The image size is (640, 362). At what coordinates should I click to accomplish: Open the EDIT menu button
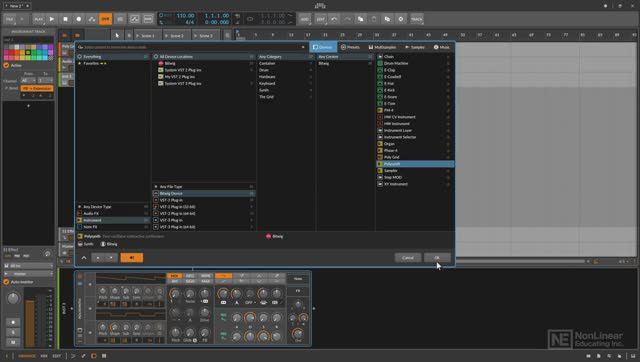(321, 19)
